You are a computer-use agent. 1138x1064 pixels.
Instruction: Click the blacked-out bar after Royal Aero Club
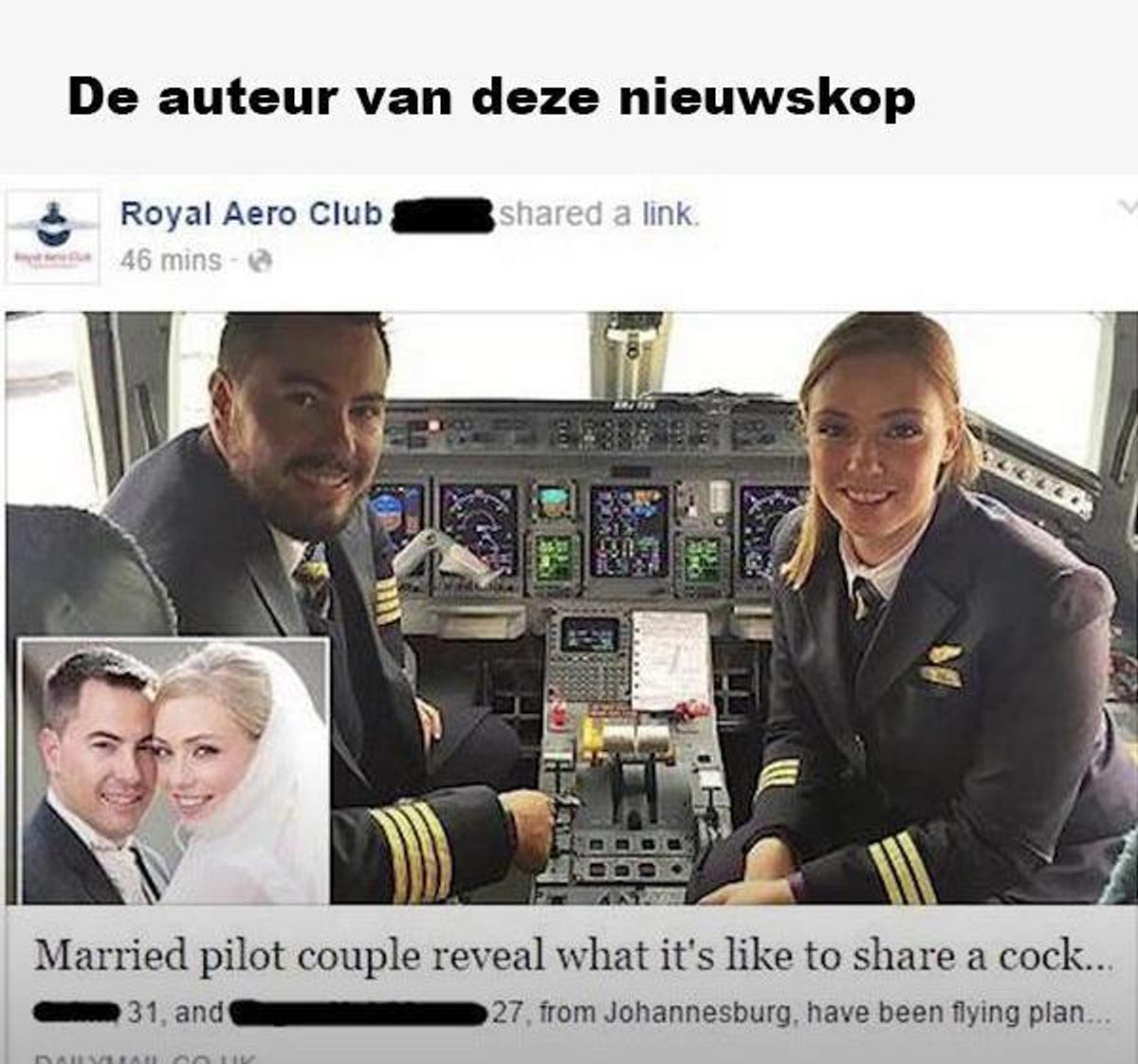tap(442, 216)
